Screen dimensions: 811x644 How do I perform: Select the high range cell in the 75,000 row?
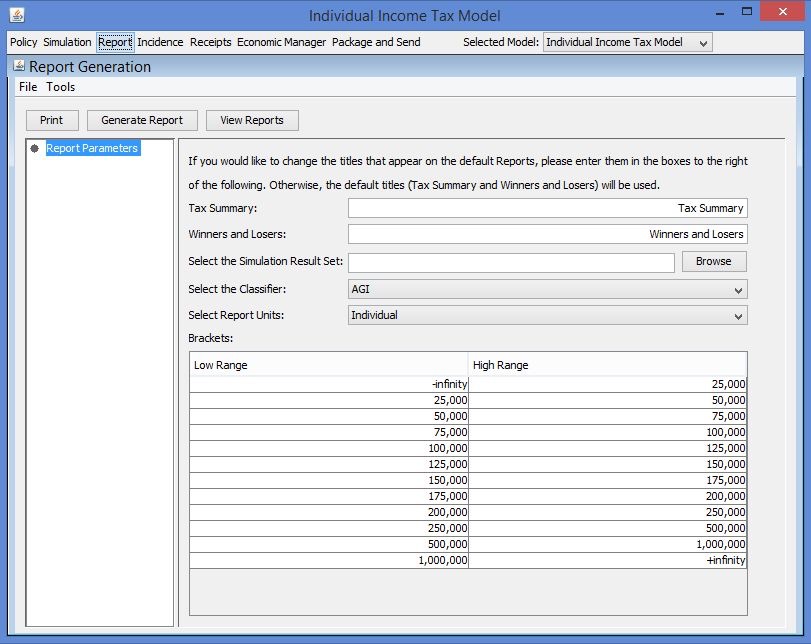pos(607,432)
